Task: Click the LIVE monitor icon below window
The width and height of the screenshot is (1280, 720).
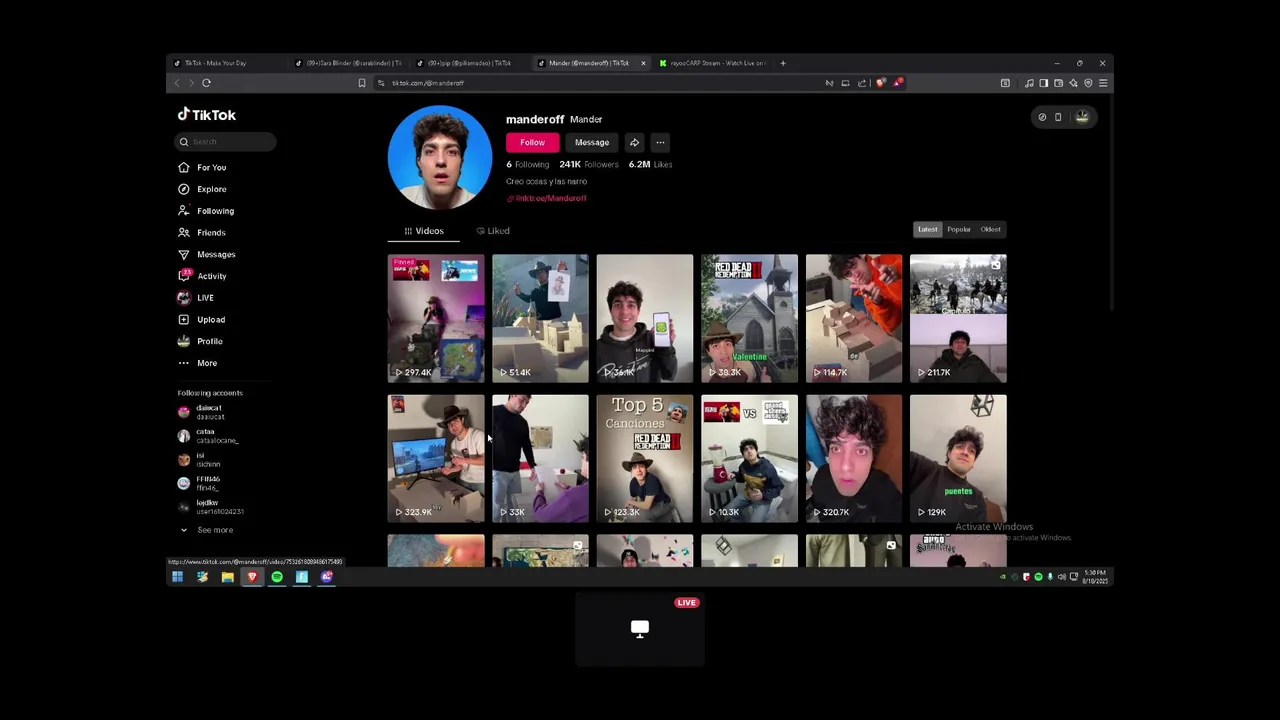Action: tap(640, 628)
